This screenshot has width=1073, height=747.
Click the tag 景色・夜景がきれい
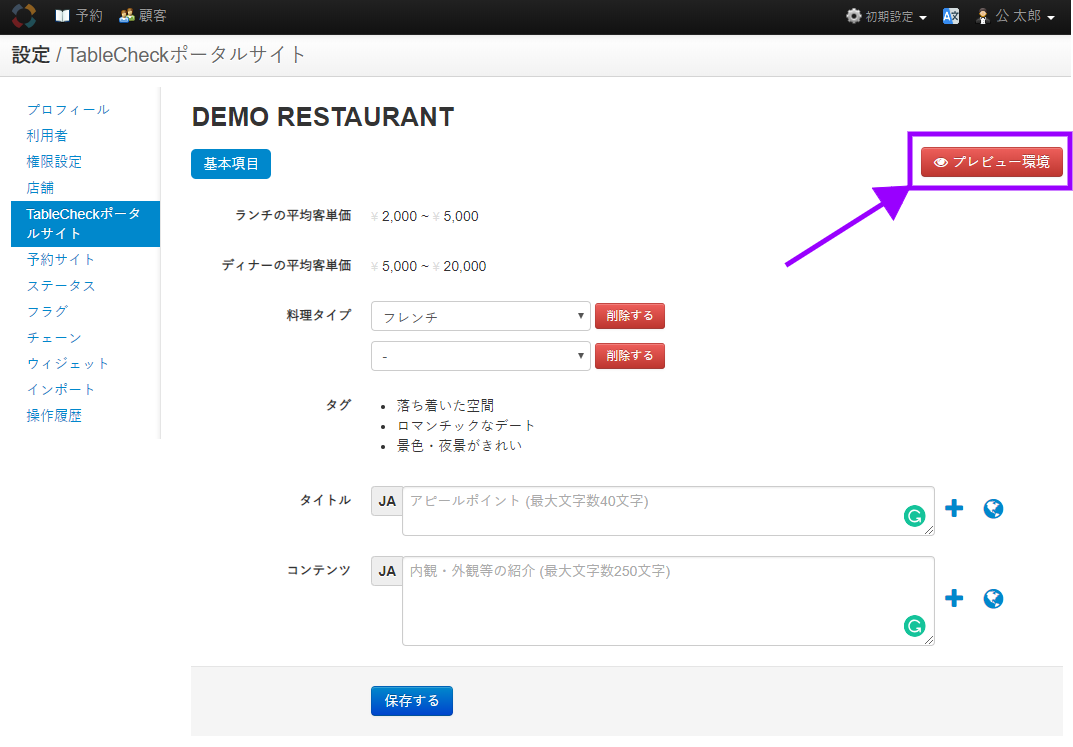[460, 445]
